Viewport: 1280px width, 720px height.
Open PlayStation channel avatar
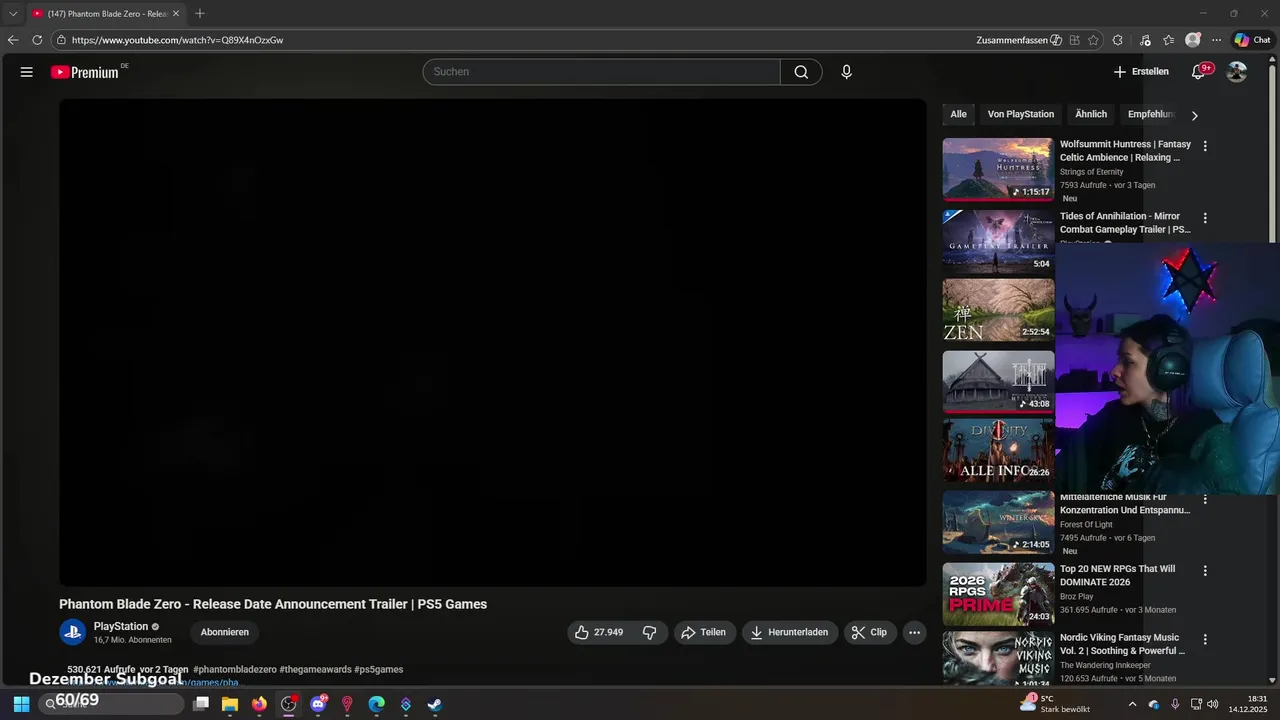[x=72, y=632]
